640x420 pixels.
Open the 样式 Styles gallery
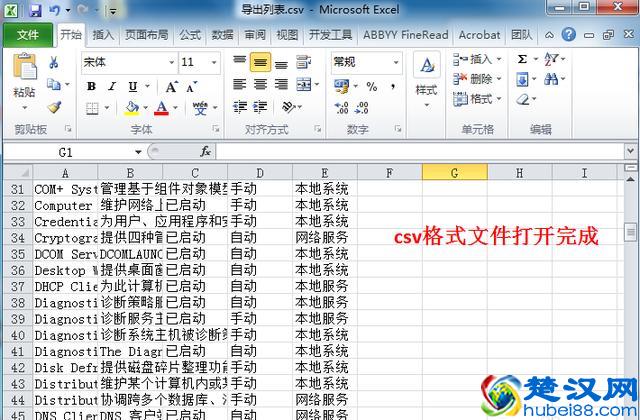427,80
